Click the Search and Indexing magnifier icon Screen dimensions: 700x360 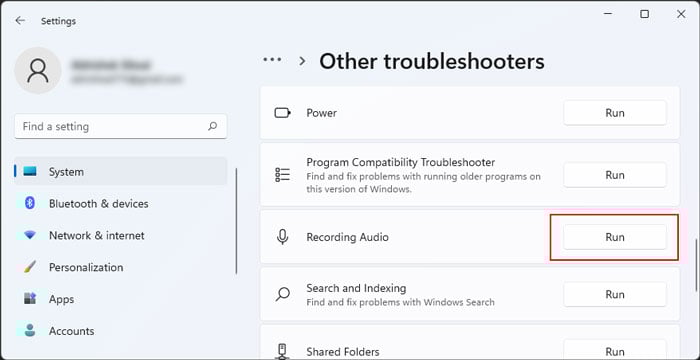pos(282,294)
